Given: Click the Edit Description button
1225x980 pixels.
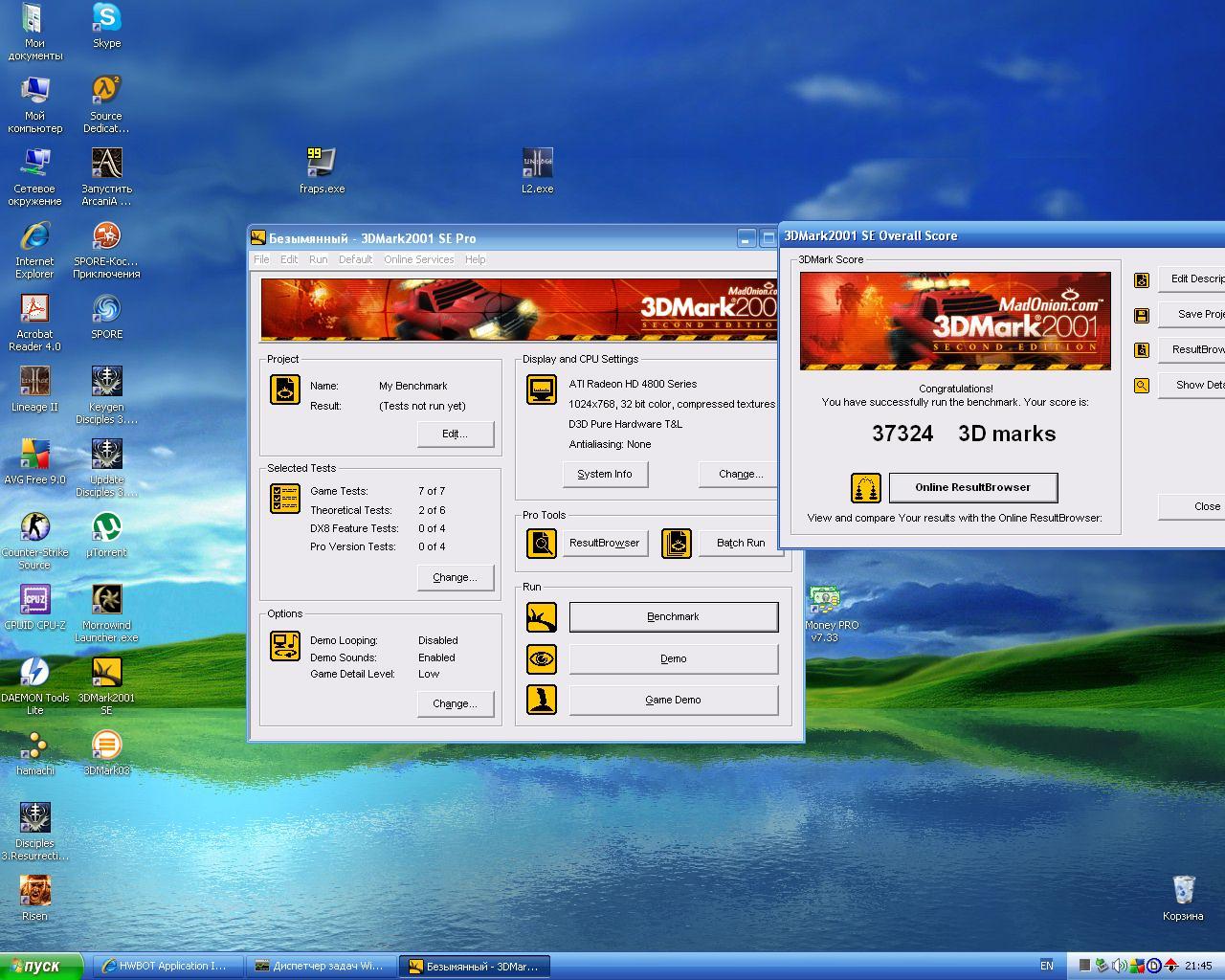Looking at the screenshot, I should [1192, 278].
